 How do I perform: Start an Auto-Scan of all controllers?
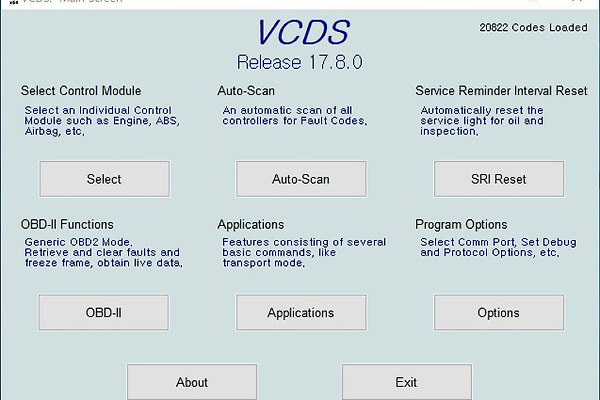(300, 179)
